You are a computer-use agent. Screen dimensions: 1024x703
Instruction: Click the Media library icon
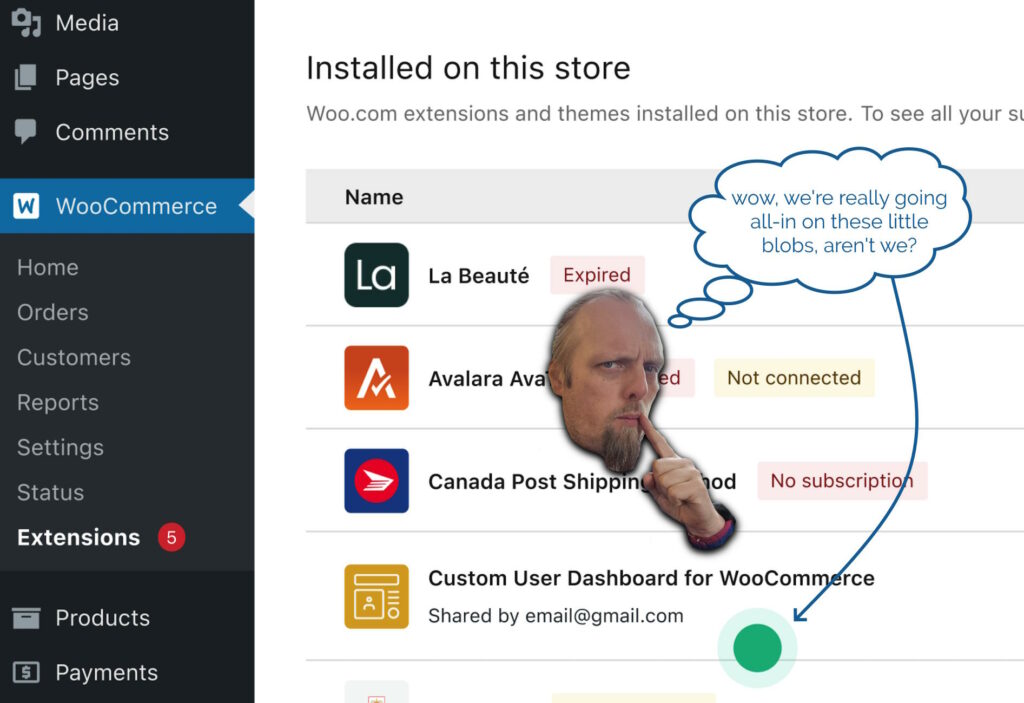pyautogui.click(x=27, y=22)
